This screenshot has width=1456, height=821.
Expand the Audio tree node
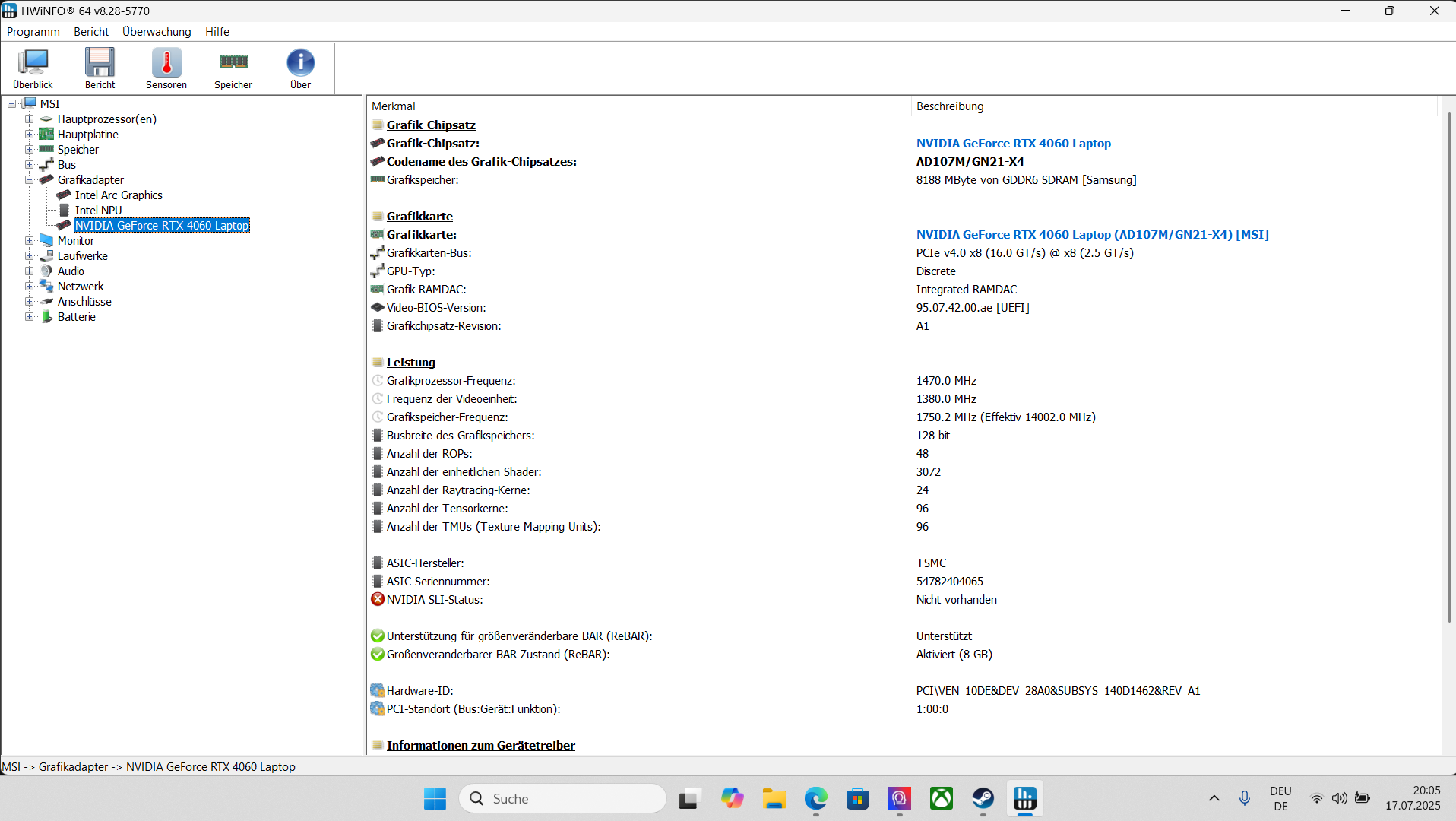[x=29, y=271]
